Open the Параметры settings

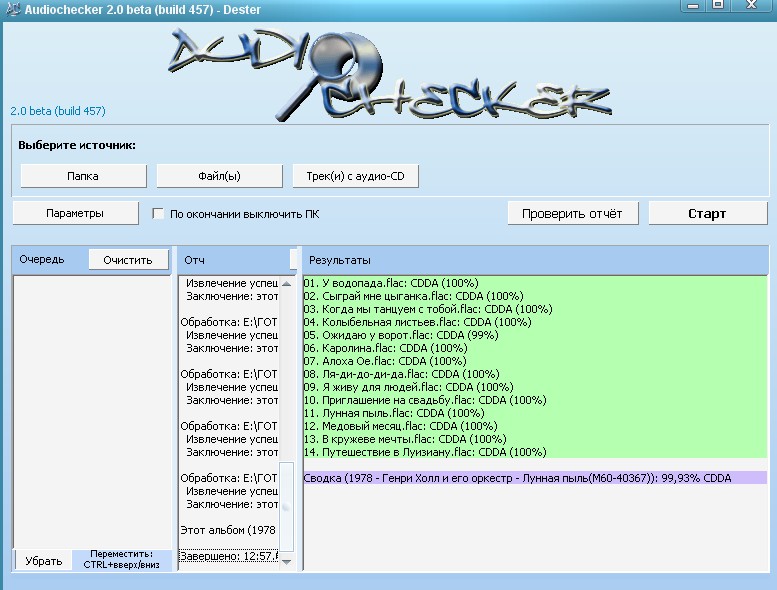point(74,213)
